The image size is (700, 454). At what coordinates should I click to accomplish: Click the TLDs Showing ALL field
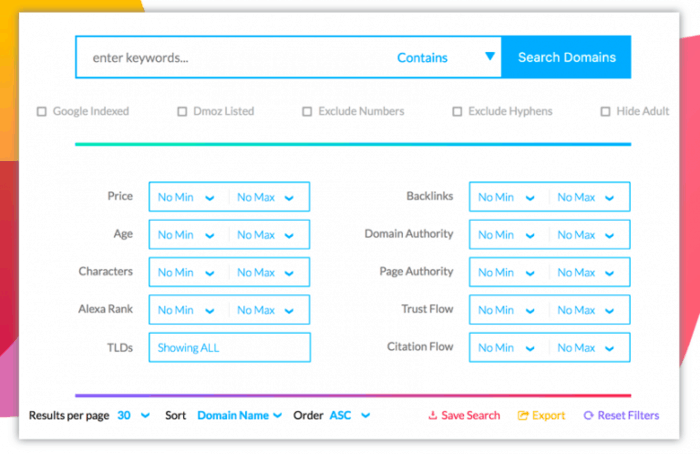229,348
